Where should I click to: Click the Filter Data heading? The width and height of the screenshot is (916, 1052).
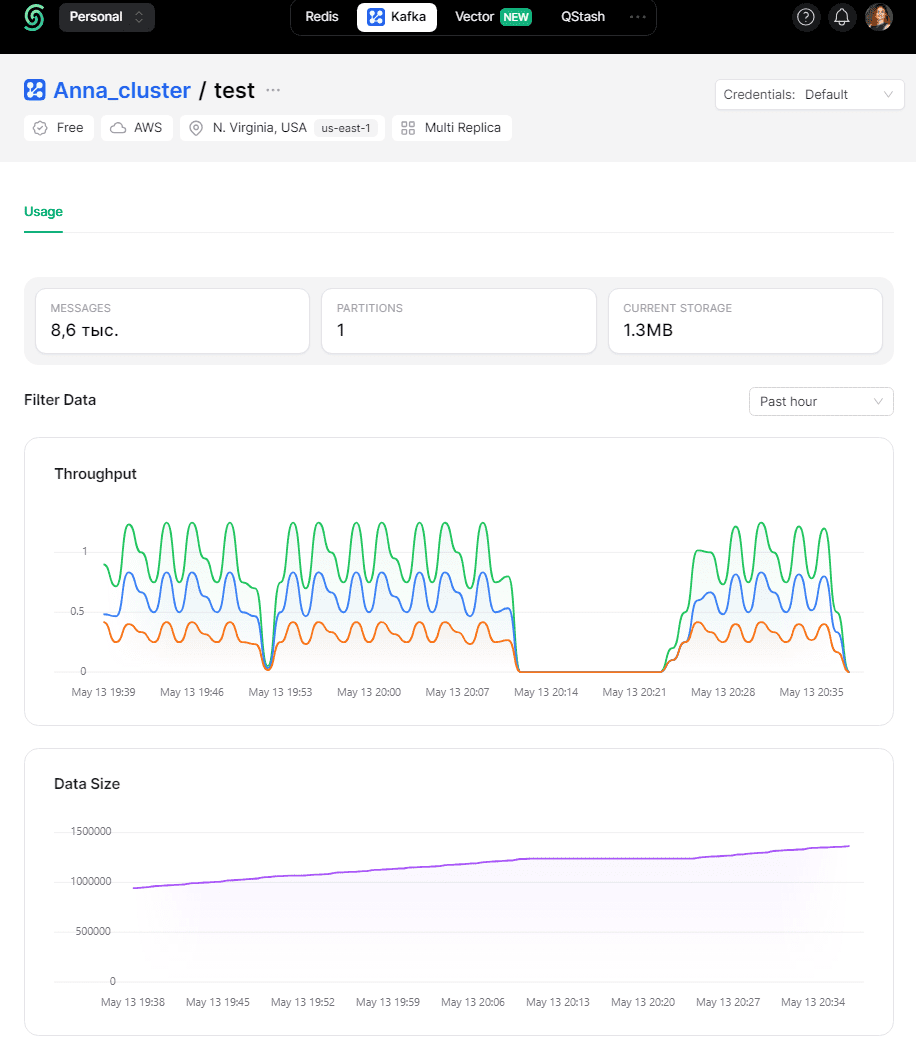60,400
